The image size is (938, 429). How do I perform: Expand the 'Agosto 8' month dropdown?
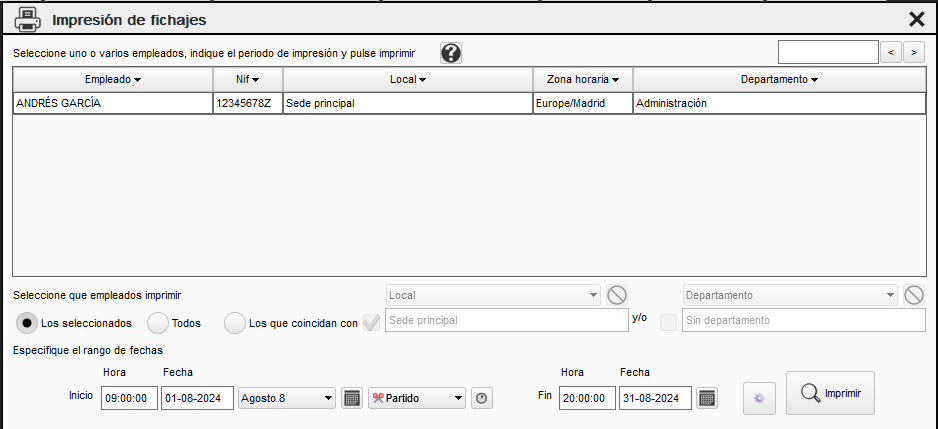pos(287,398)
